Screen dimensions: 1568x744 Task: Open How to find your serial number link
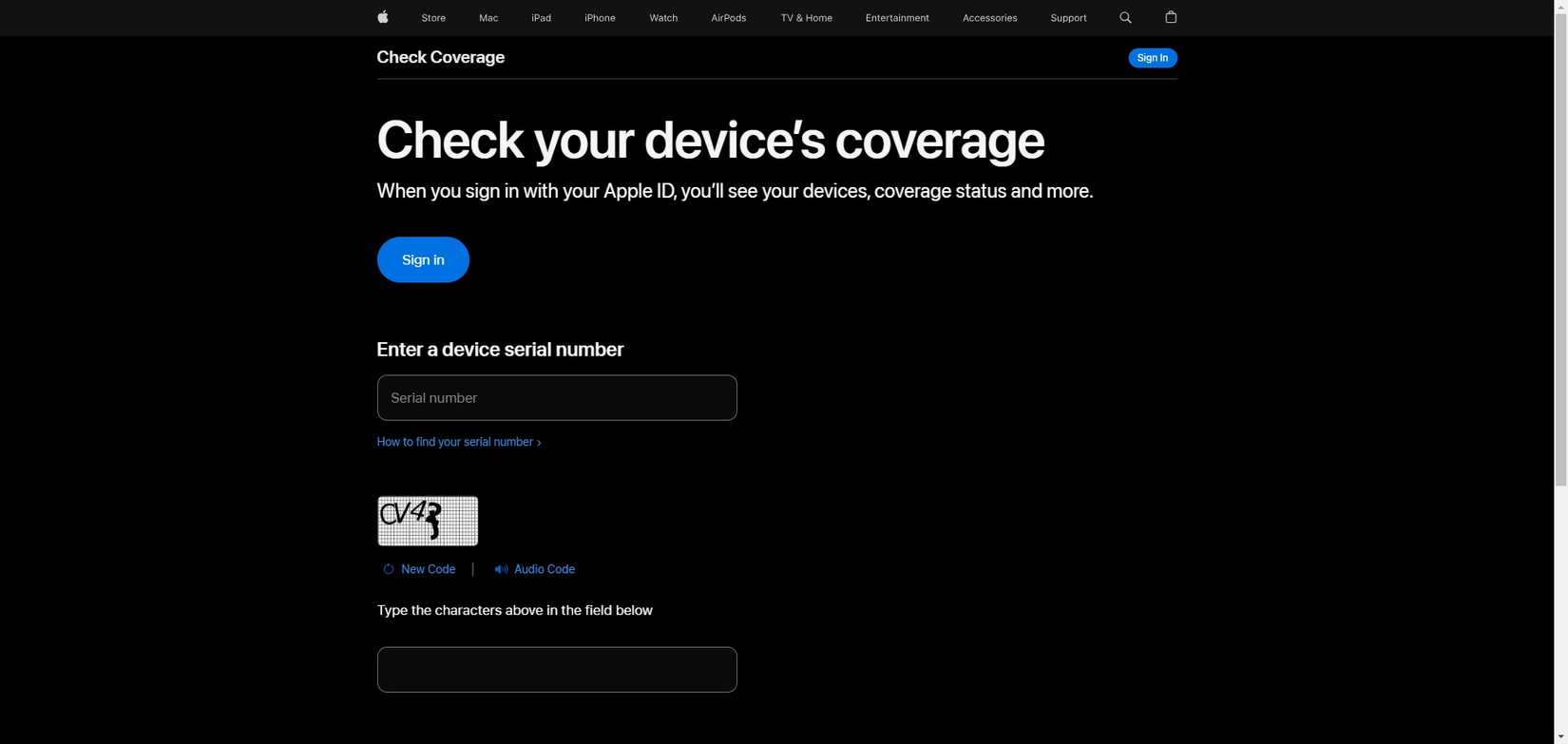(459, 442)
